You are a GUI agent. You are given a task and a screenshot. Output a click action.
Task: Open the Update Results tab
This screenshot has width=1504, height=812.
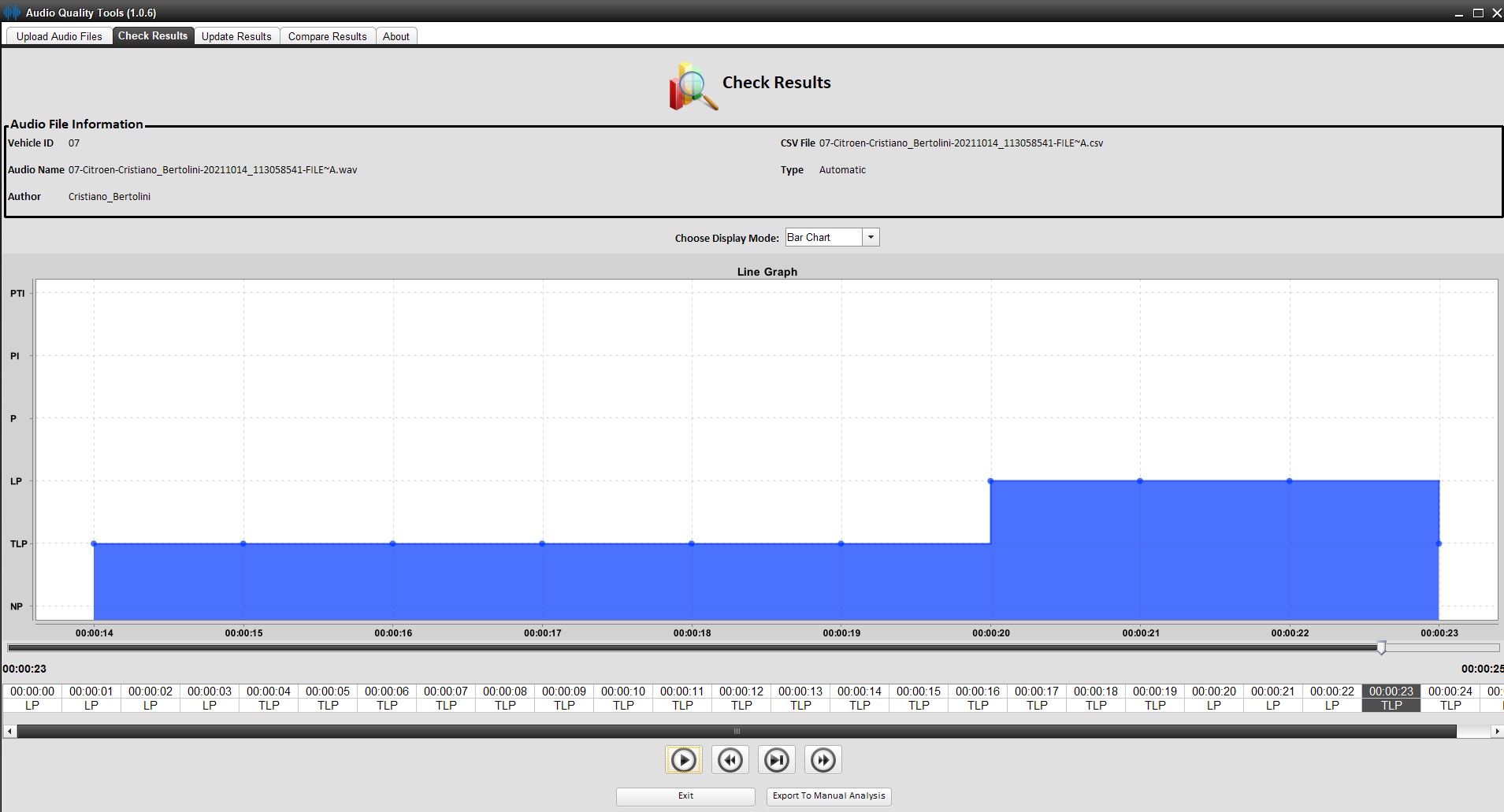point(236,36)
